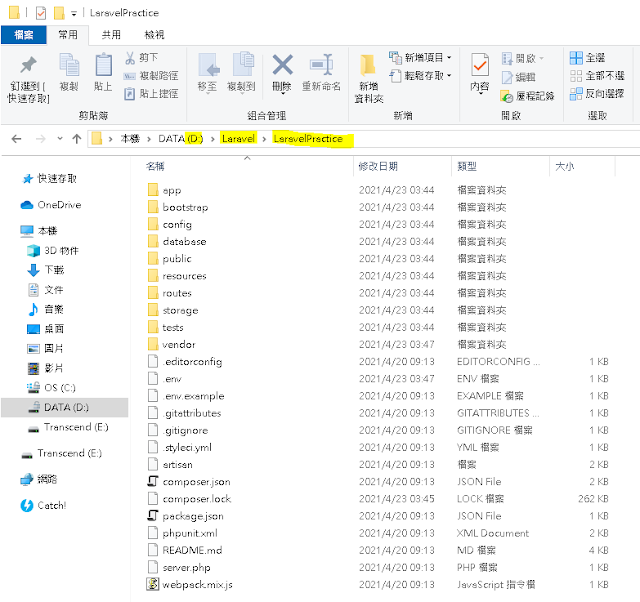Click DATA (D:) in the address bar
This screenshot has width=640, height=602.
coord(180,139)
